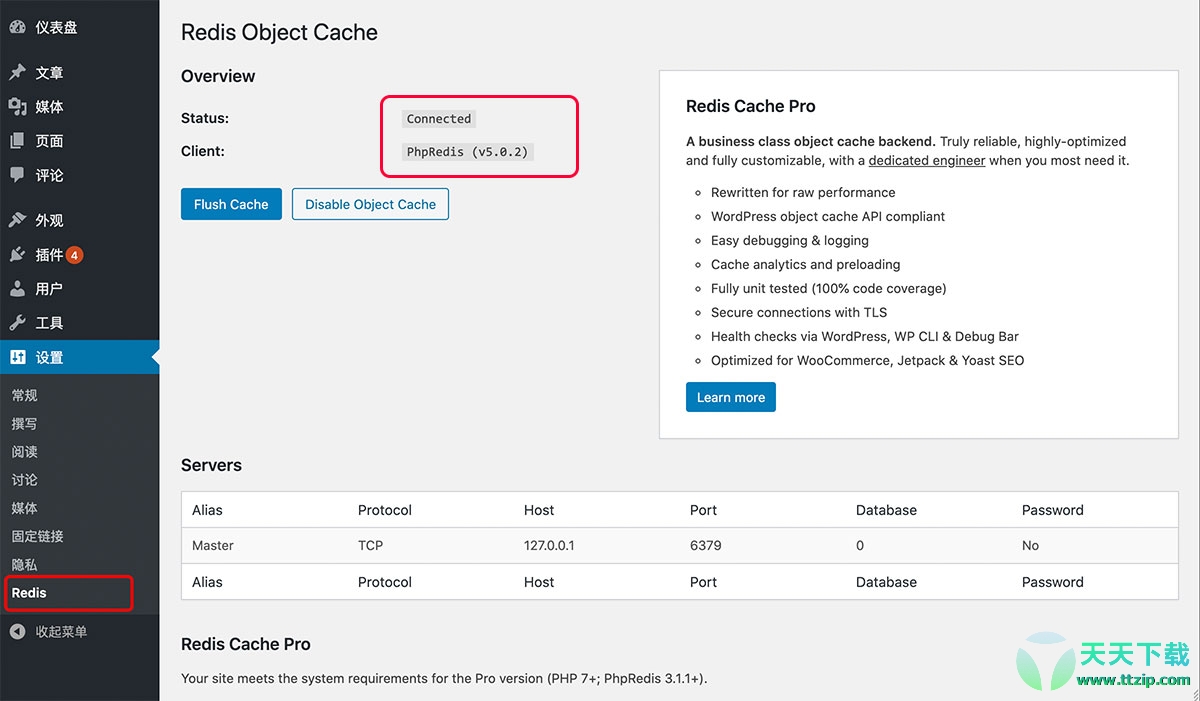Click the 6379 port cell

[x=705, y=546]
